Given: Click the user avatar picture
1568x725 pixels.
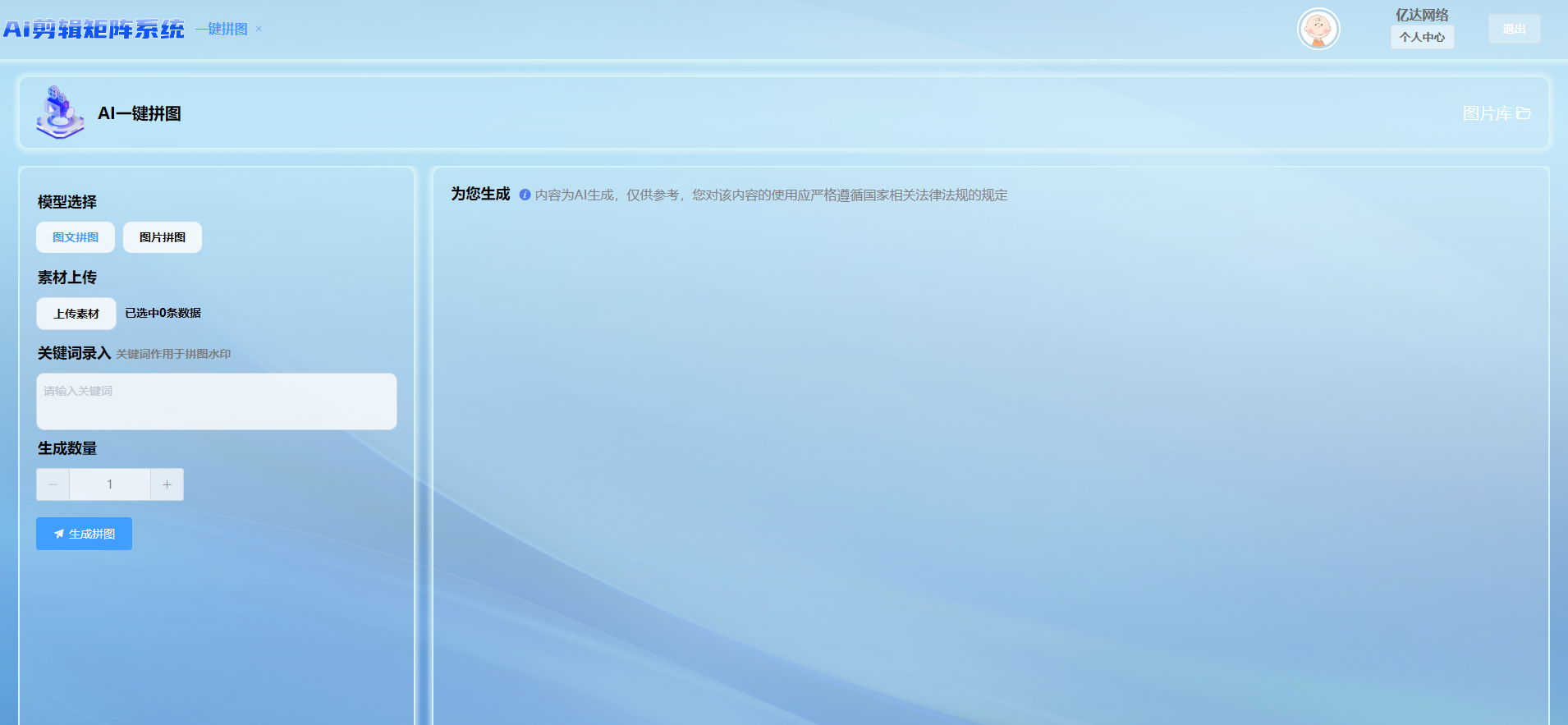Looking at the screenshot, I should [x=1318, y=30].
